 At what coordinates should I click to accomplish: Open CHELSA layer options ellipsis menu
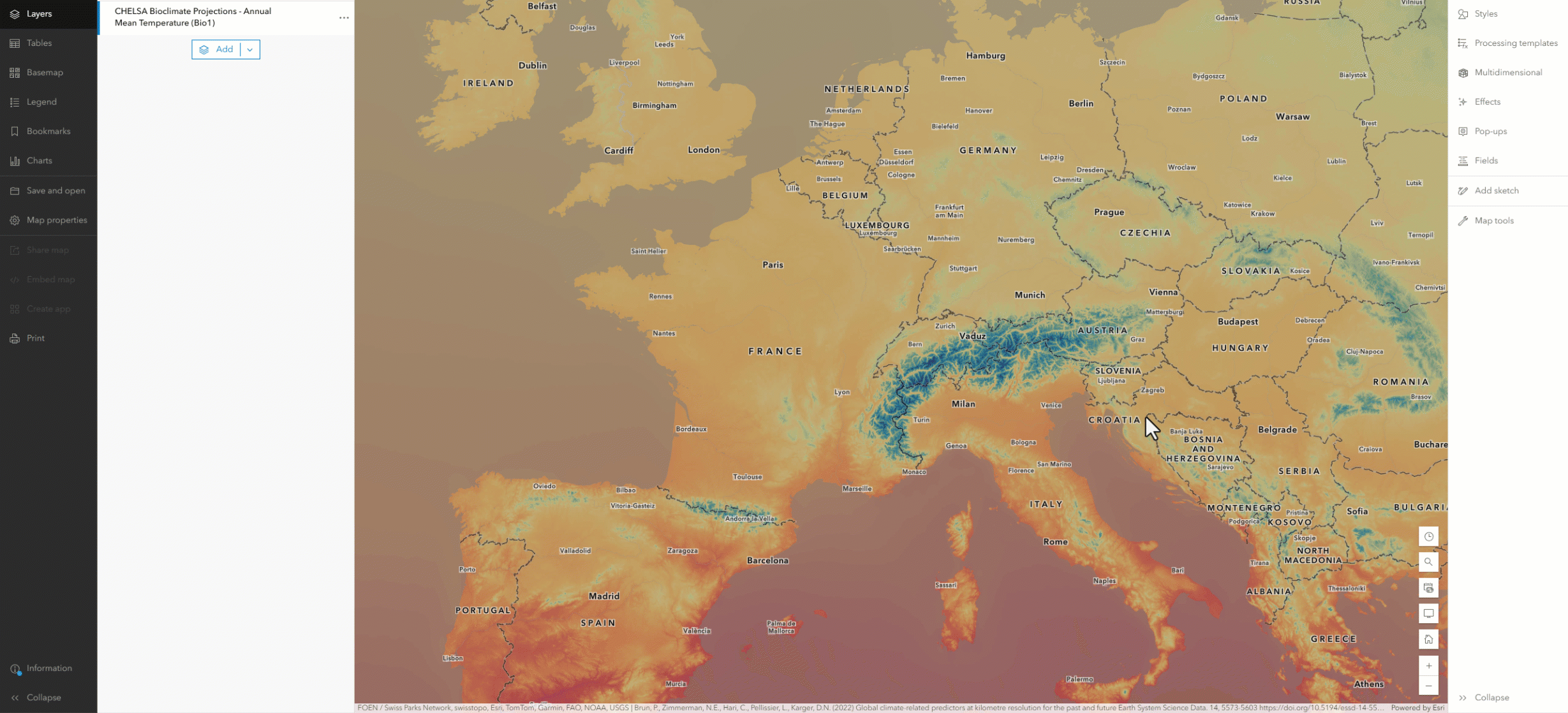(344, 17)
